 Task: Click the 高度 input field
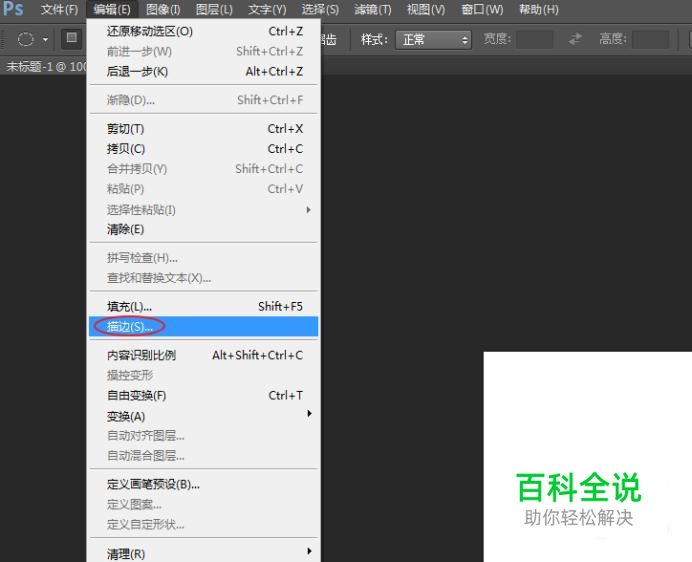(x=651, y=39)
